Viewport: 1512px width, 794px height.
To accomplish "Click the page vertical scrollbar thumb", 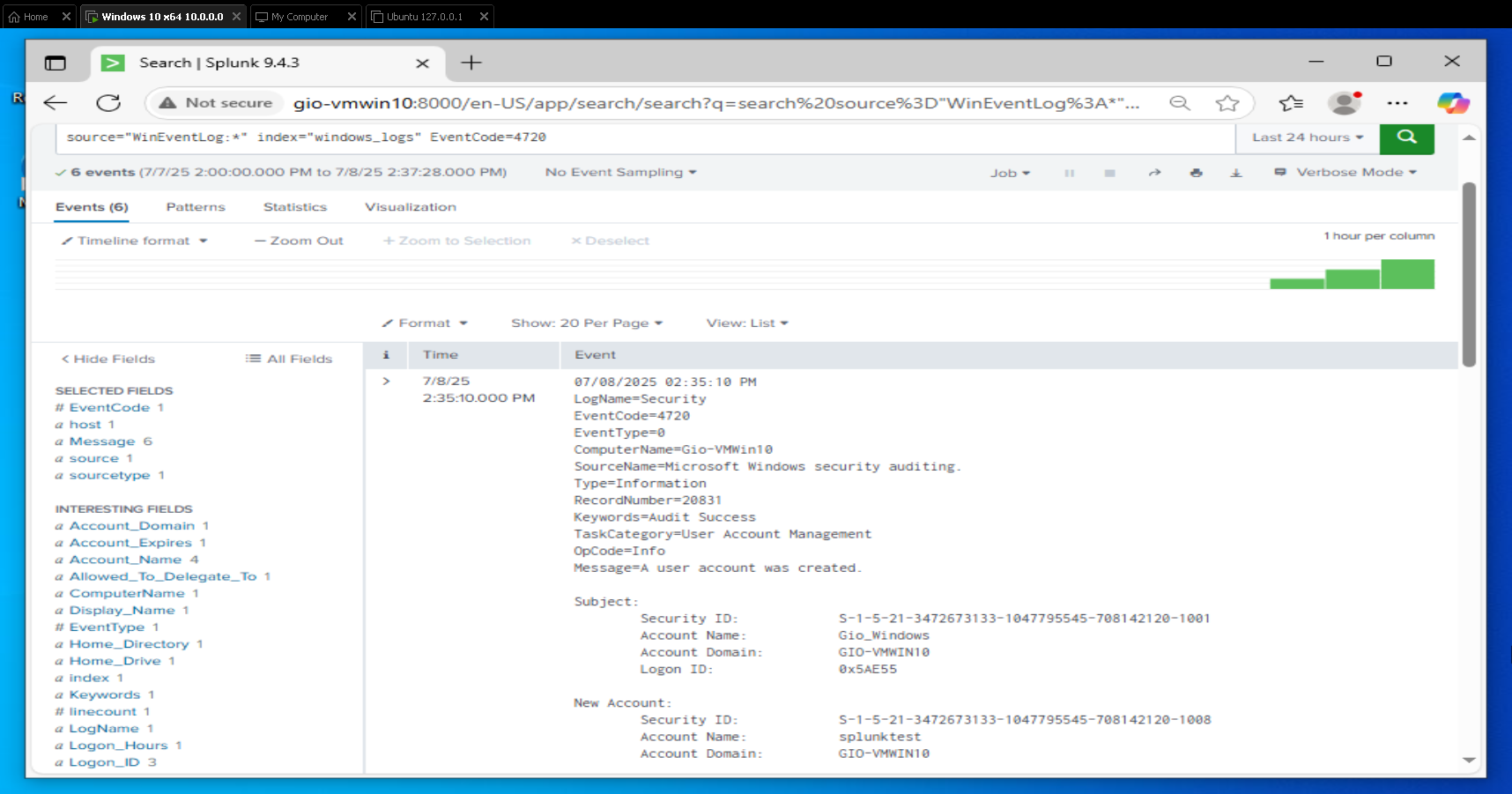I will pos(1468,274).
